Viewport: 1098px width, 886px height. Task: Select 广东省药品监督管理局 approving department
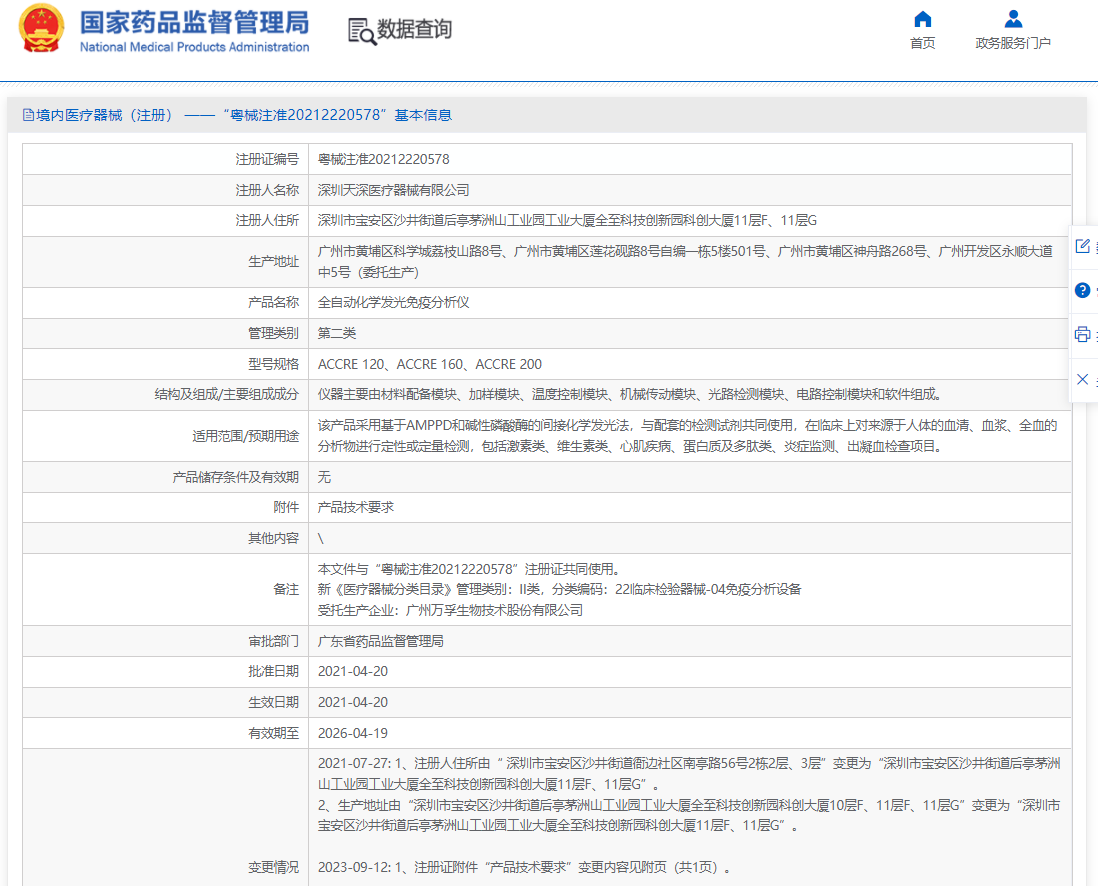381,641
